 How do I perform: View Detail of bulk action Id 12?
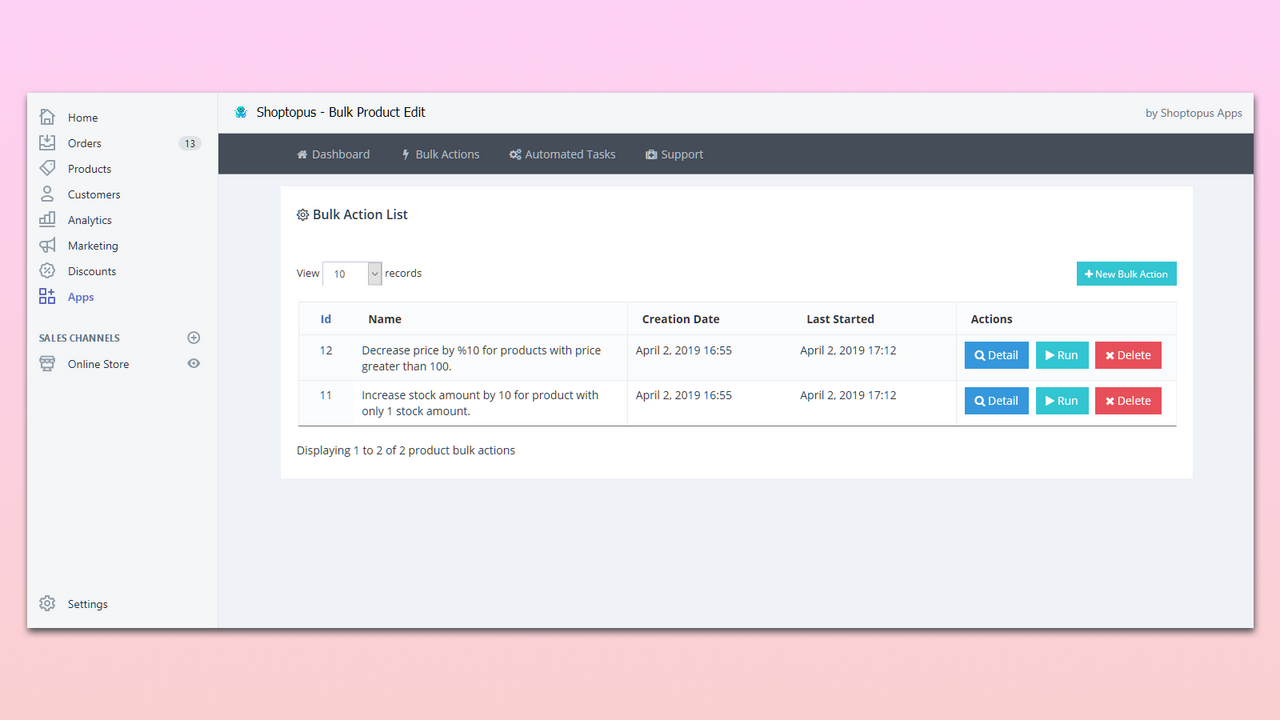[996, 354]
